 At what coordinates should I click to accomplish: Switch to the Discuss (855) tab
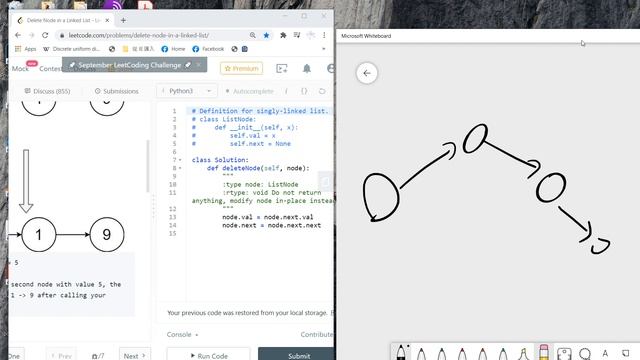click(x=47, y=91)
